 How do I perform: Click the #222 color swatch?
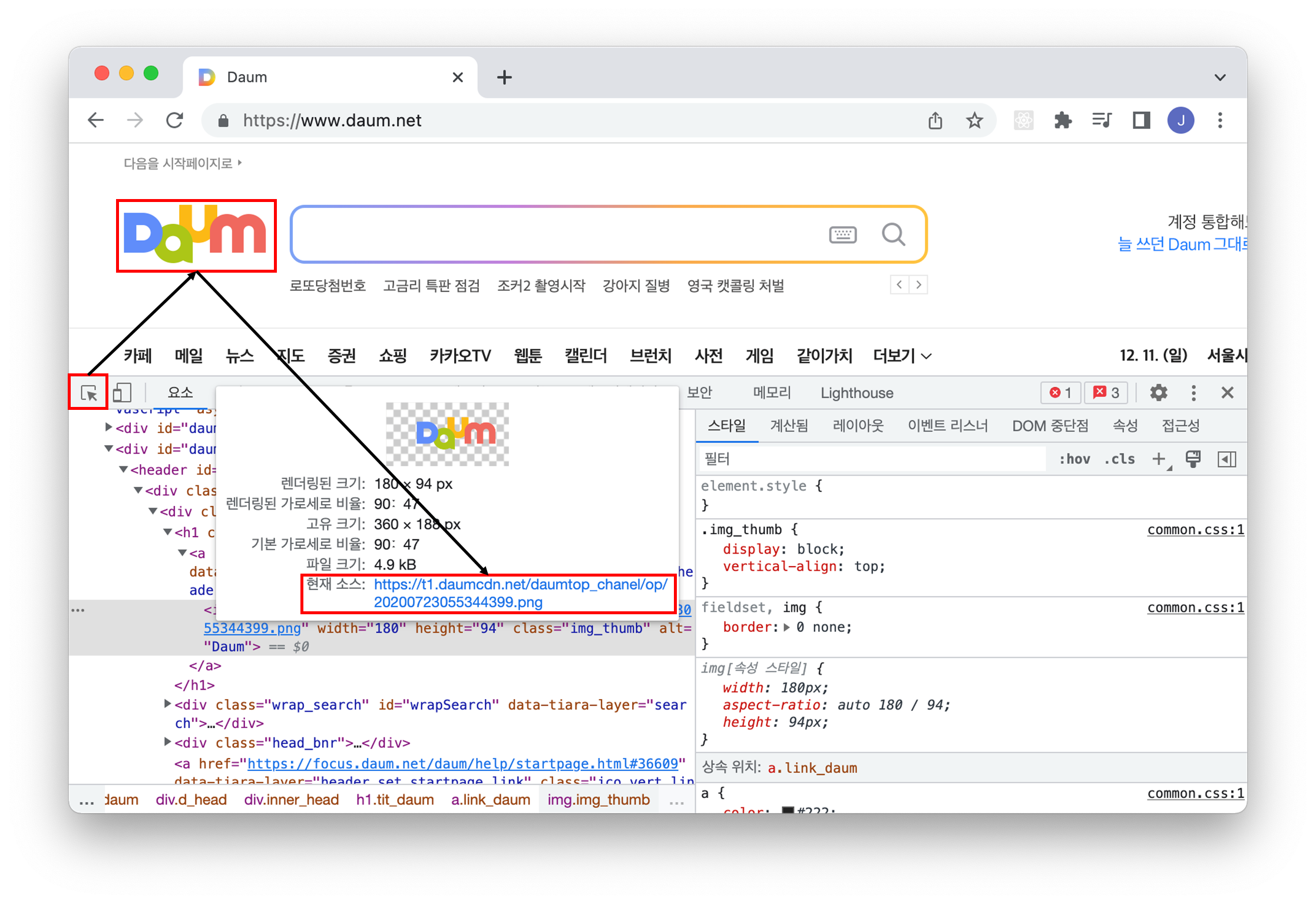coord(788,810)
